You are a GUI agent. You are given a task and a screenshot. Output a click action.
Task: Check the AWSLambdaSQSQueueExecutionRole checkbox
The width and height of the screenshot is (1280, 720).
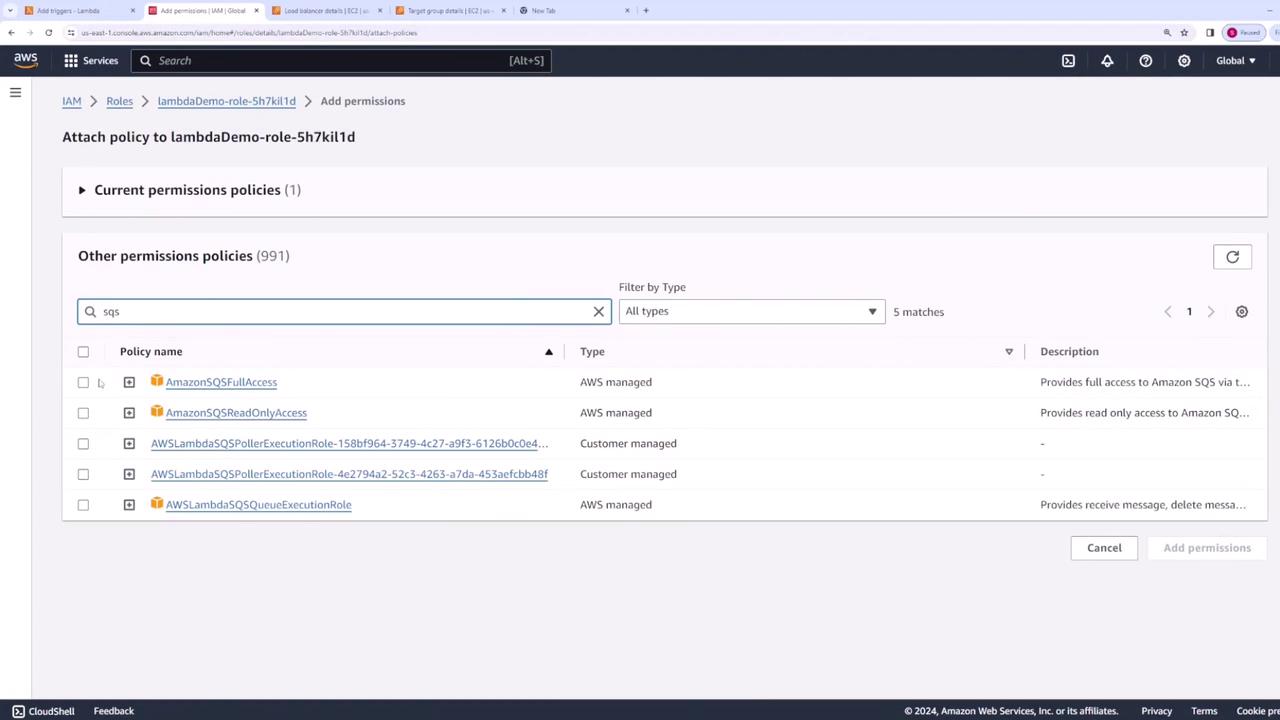(83, 505)
